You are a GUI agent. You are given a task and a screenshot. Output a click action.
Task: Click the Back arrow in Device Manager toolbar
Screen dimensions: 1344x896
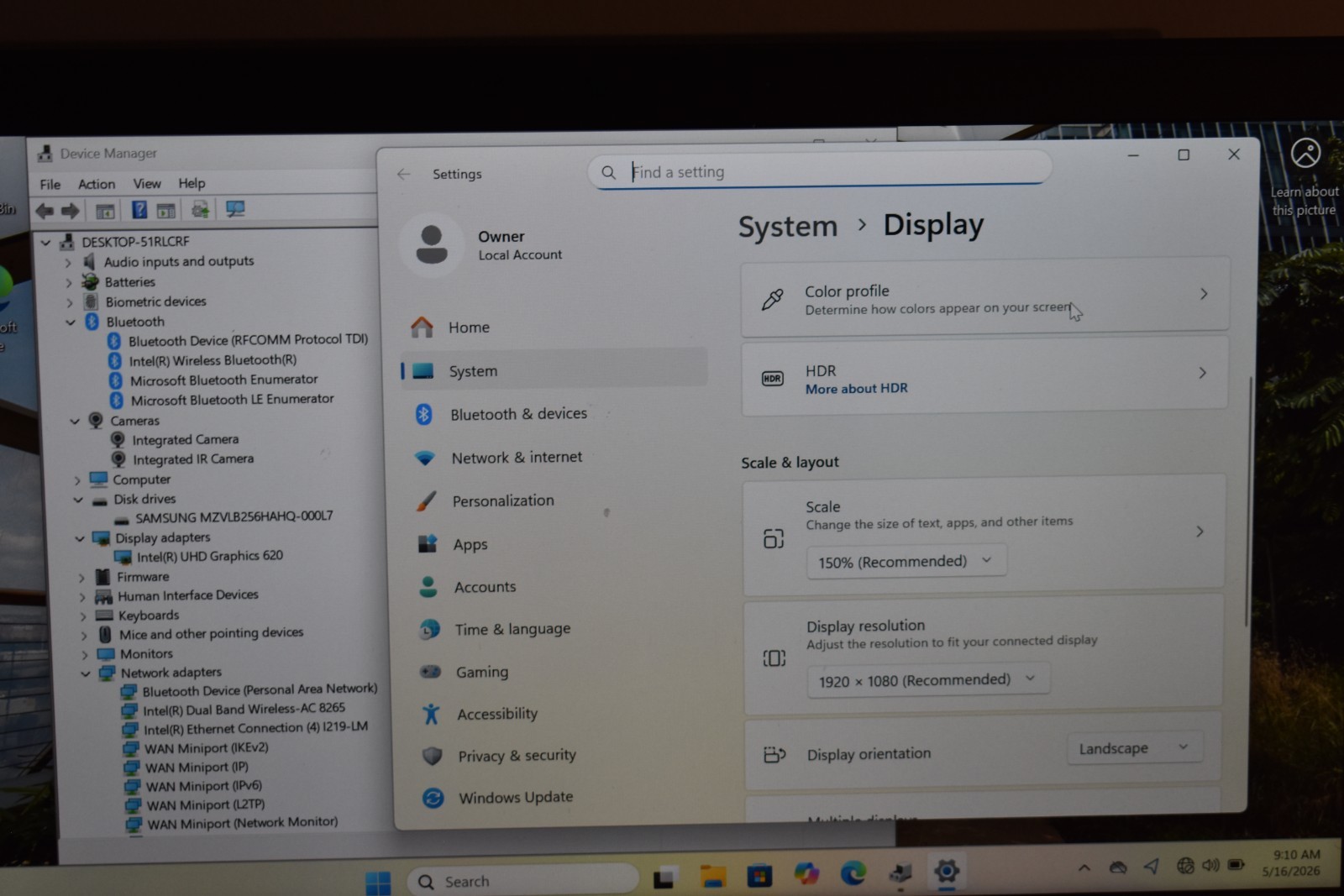[45, 211]
